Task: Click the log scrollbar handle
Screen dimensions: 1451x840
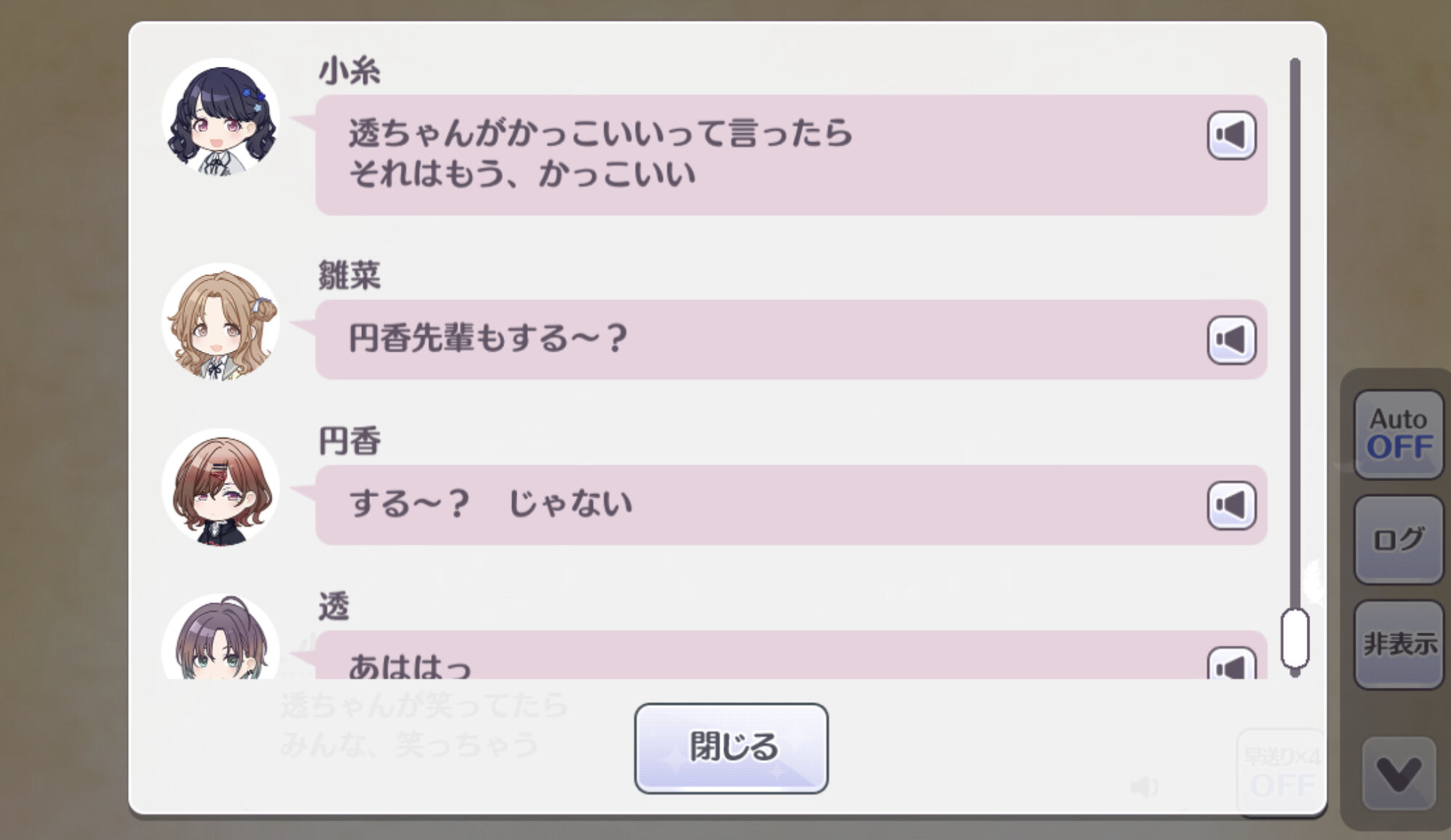Action: coord(1295,638)
